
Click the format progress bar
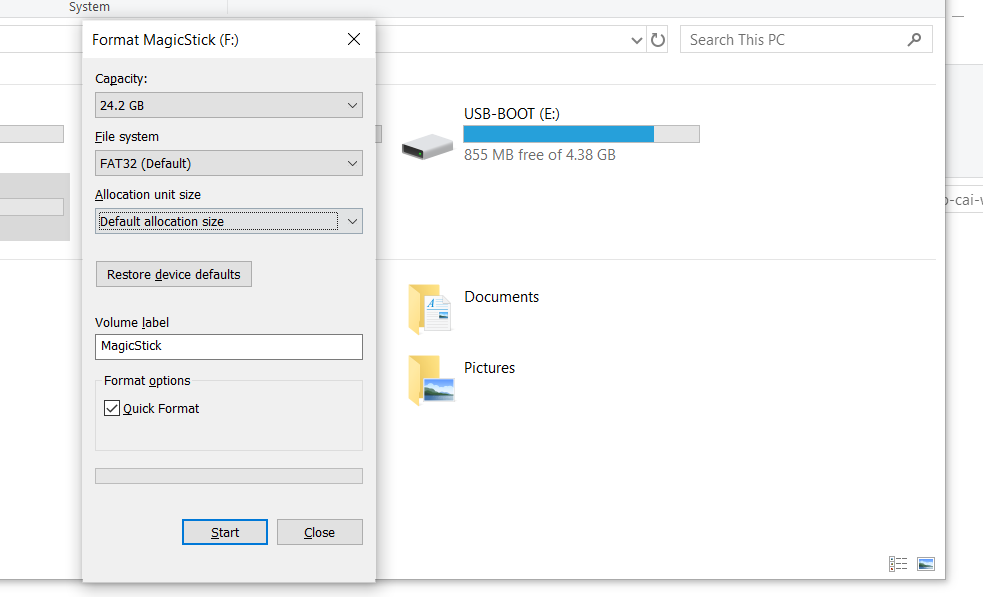[228, 475]
